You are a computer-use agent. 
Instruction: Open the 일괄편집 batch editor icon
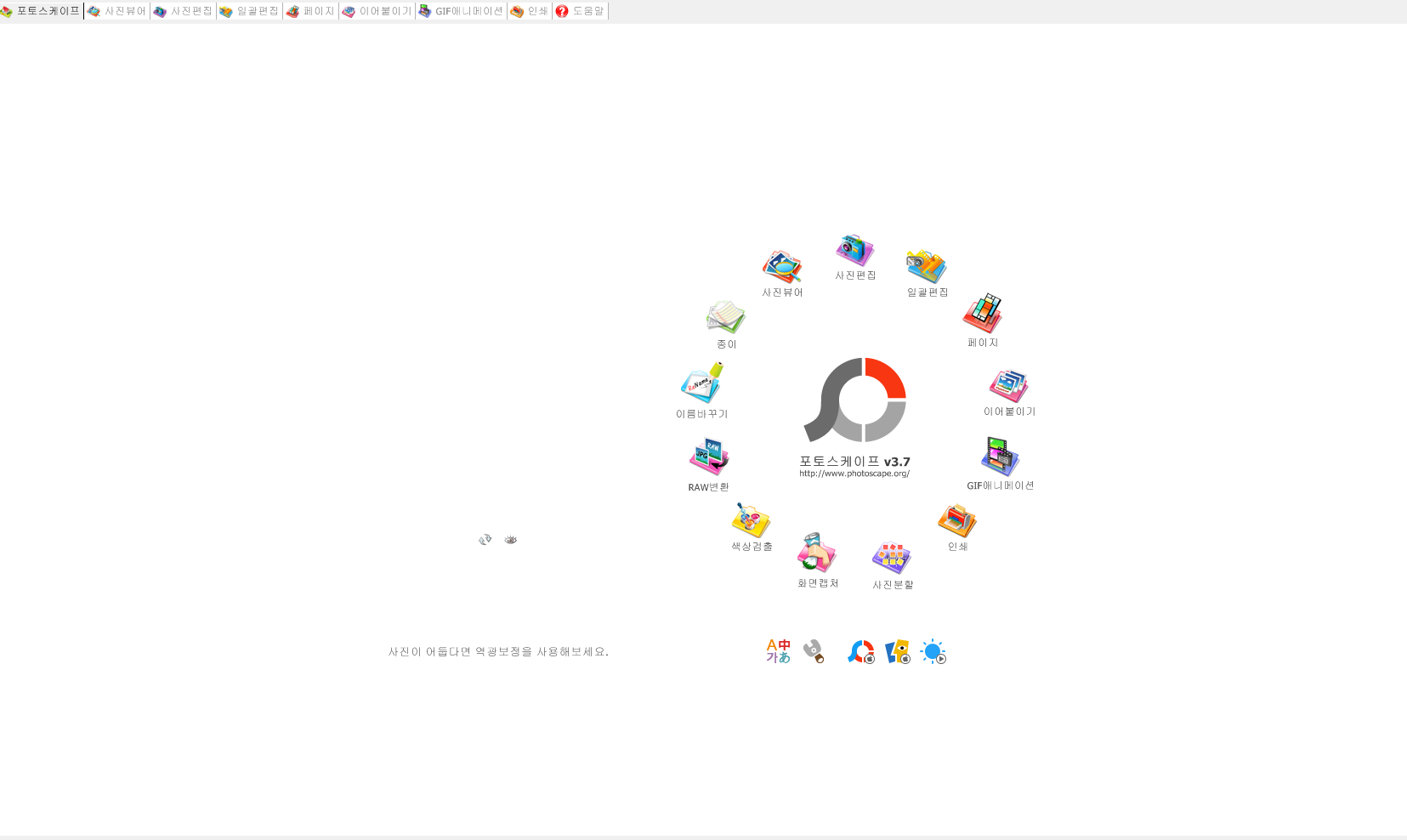pos(927,274)
